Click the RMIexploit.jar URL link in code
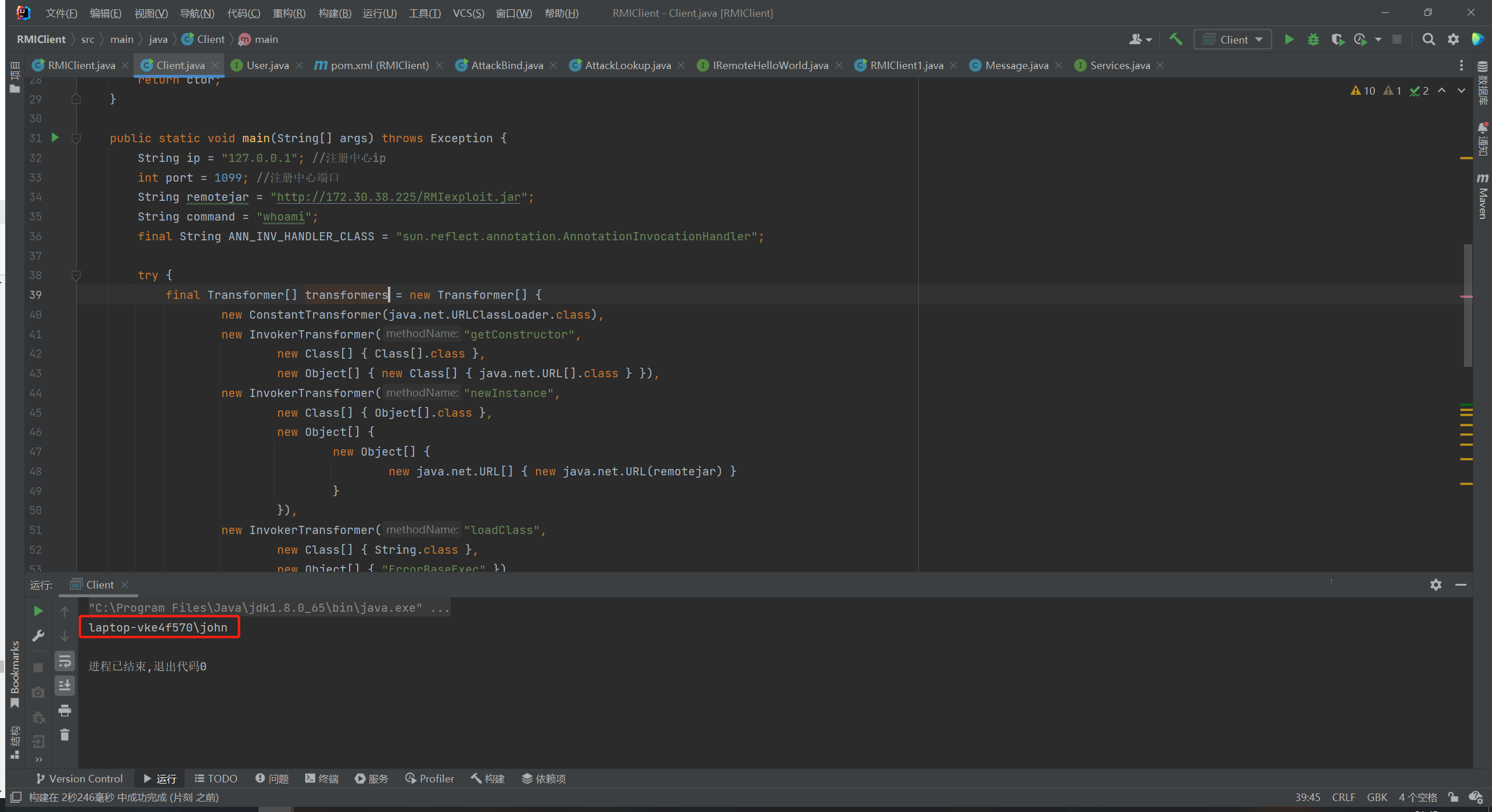This screenshot has width=1492, height=812. (x=398, y=197)
